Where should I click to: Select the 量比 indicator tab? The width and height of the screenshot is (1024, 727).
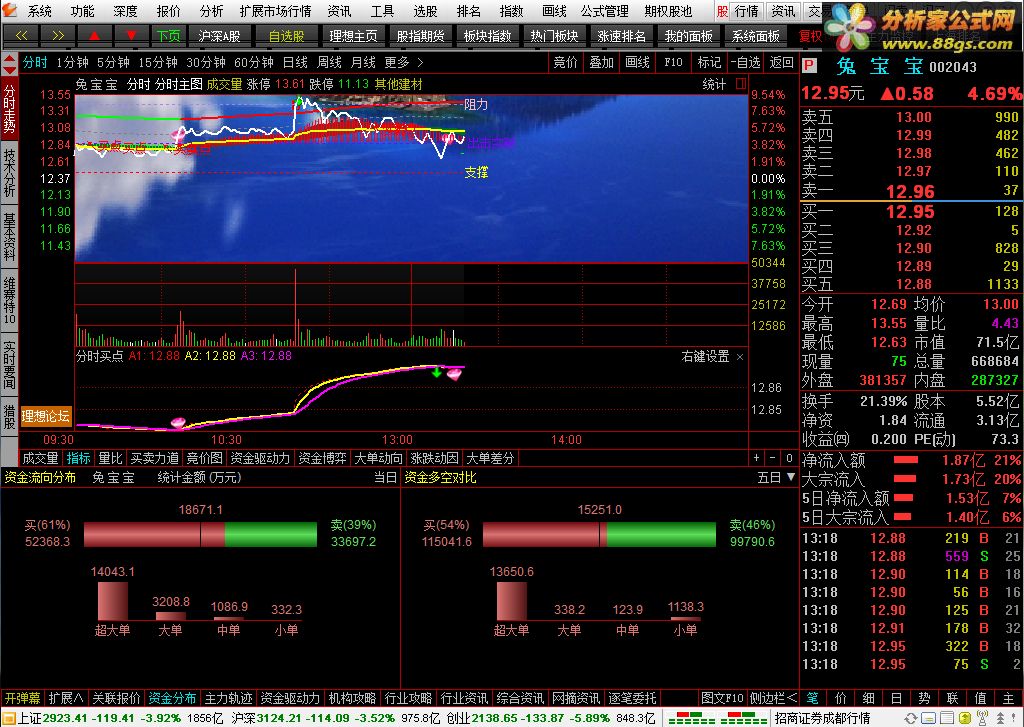[x=110, y=459]
